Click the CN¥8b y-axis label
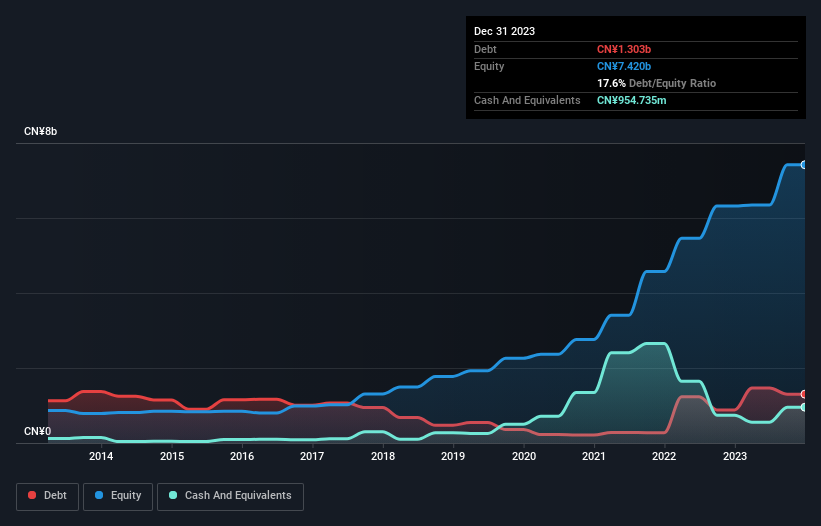Viewport: 821px width, 526px height. point(40,131)
